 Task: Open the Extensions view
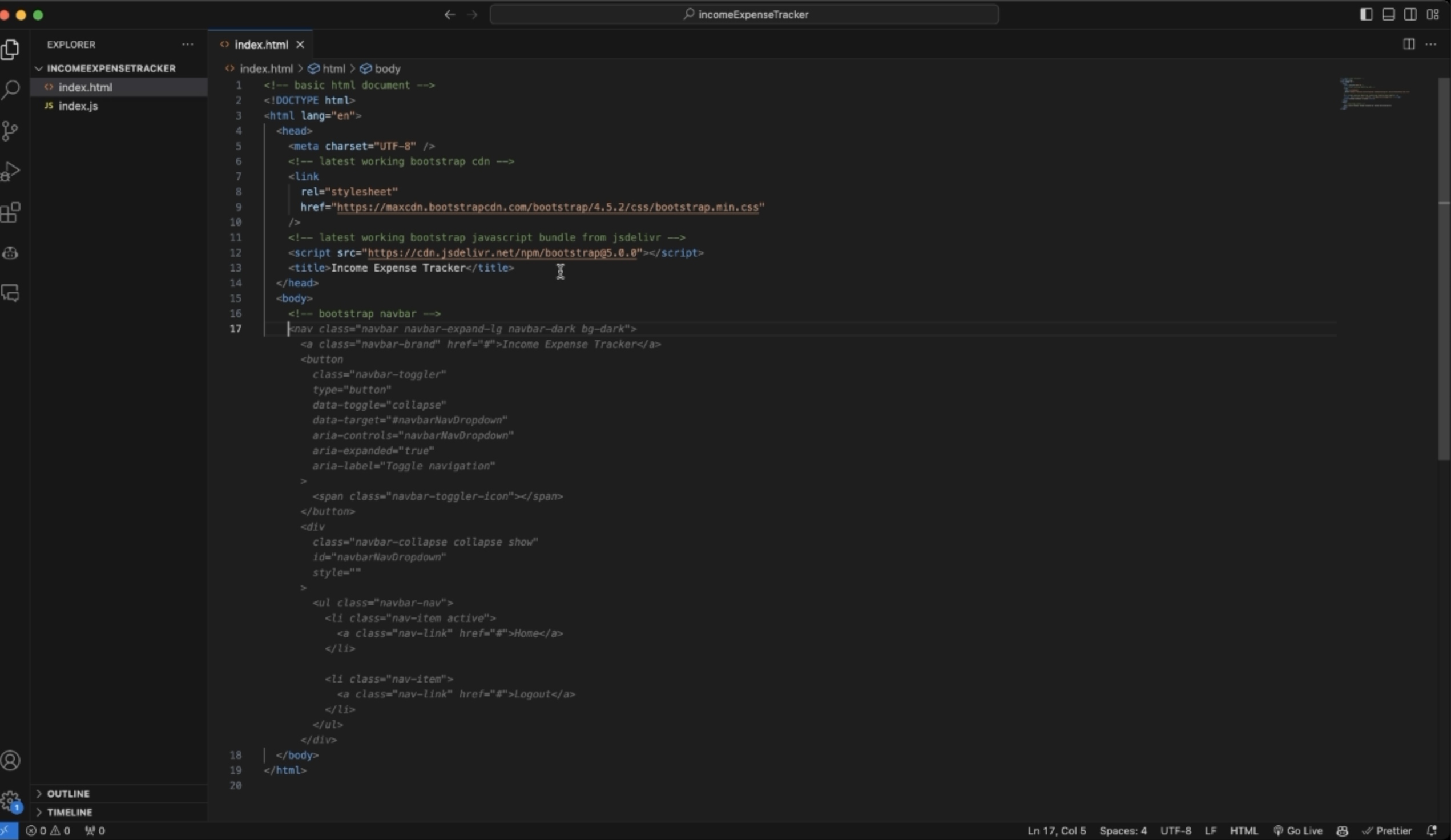10,212
